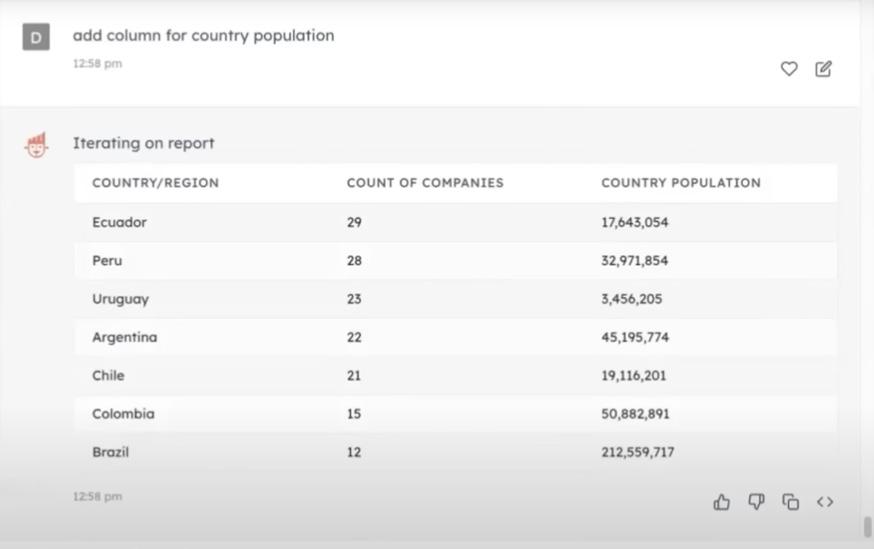874x549 pixels.
Task: Click the edit message pencil icon
Action: (x=823, y=69)
